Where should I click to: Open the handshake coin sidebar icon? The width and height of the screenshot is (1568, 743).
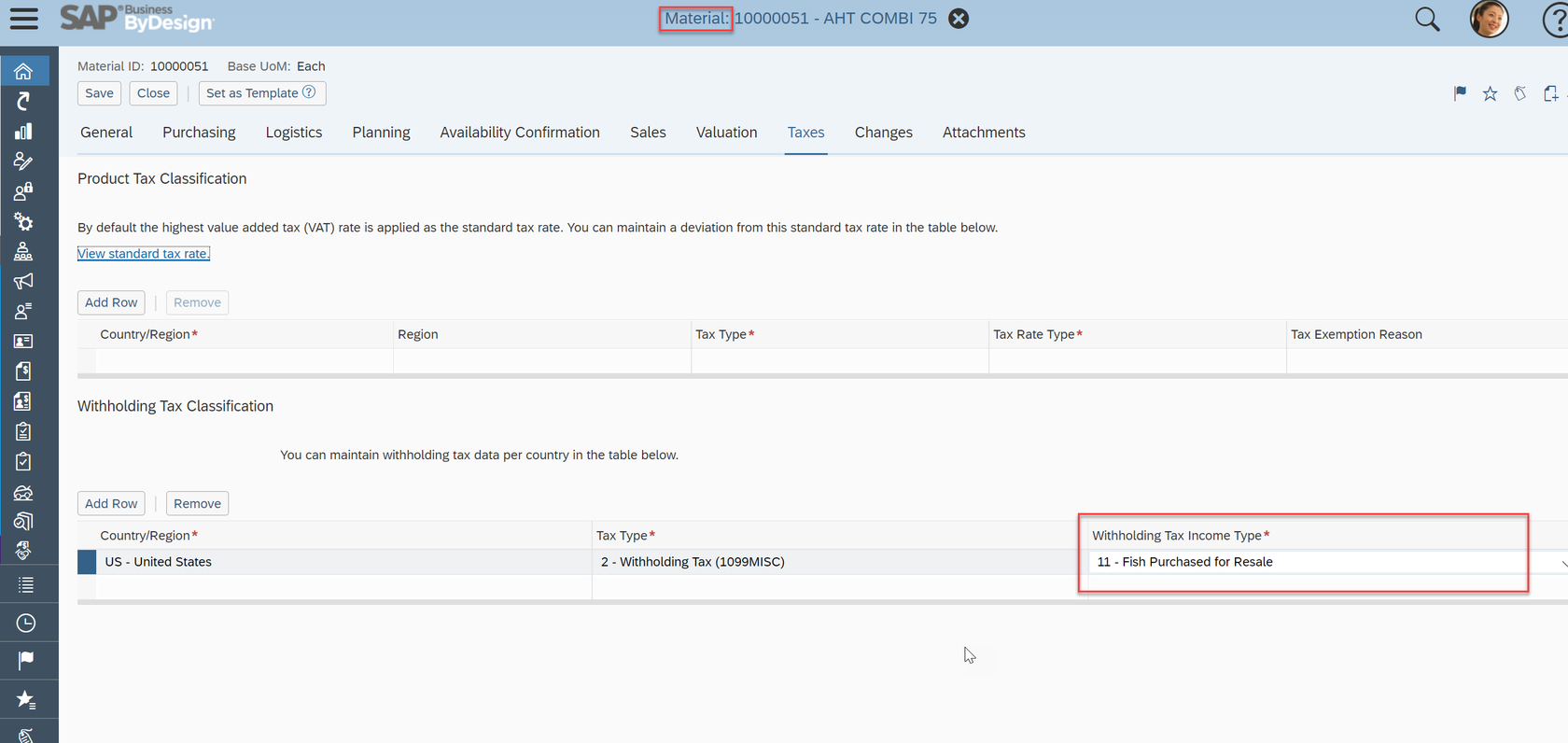(x=23, y=551)
